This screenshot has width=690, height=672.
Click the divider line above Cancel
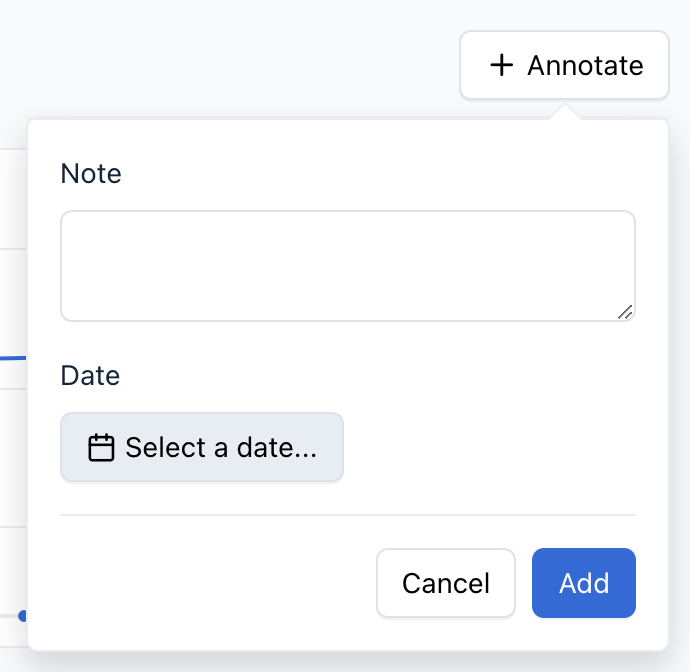tap(347, 515)
